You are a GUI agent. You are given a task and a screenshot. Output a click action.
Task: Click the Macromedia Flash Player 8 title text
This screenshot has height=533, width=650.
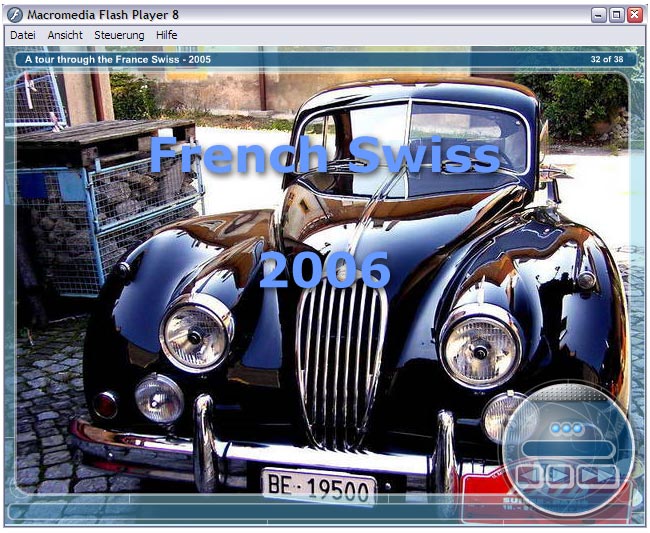click(103, 15)
